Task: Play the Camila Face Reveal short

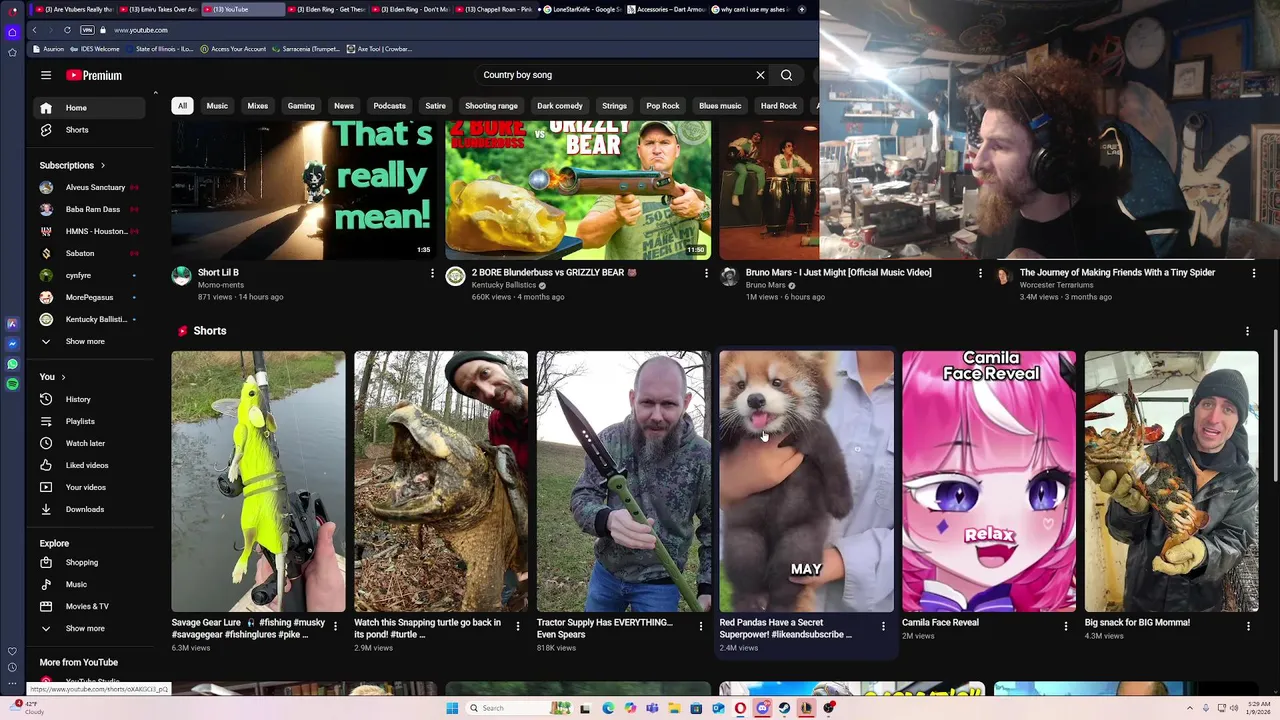Action: coord(989,481)
